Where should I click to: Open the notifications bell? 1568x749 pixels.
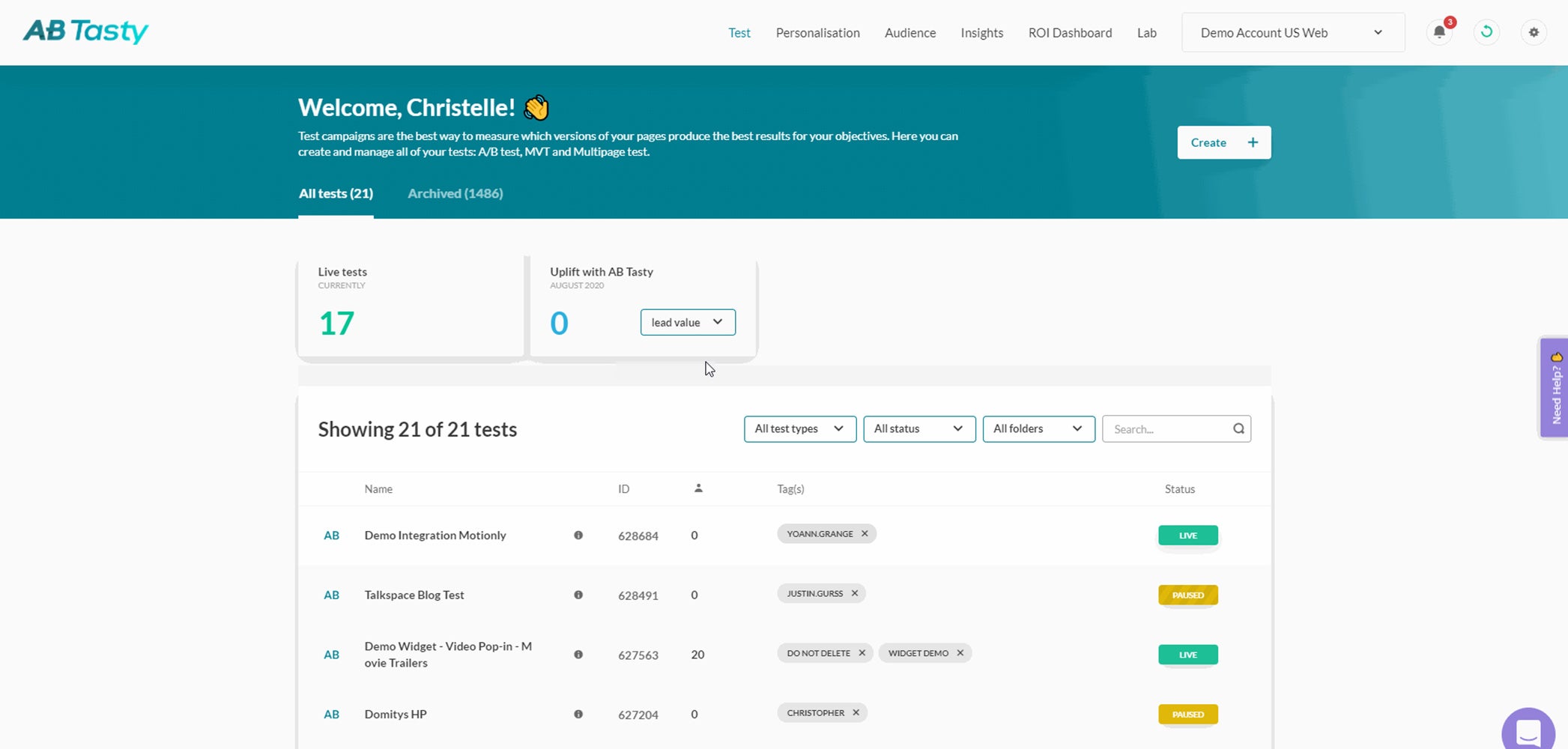(x=1439, y=32)
